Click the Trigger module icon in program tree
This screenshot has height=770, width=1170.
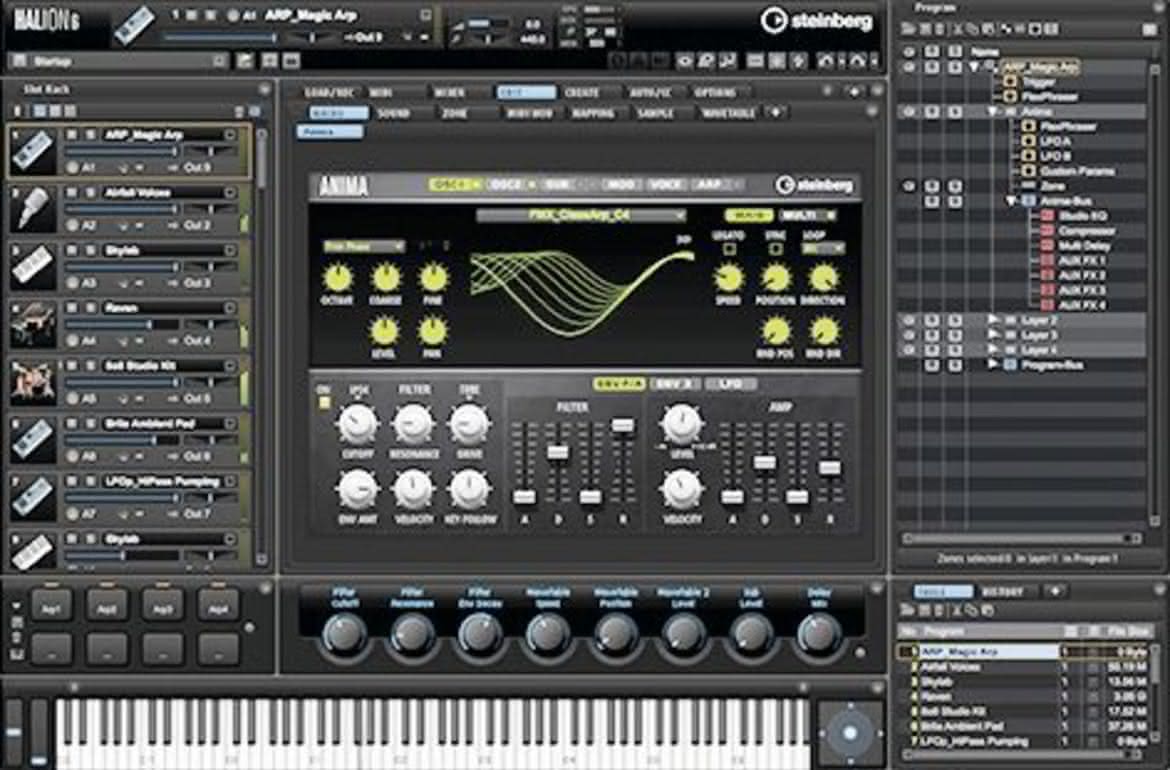coord(1010,81)
